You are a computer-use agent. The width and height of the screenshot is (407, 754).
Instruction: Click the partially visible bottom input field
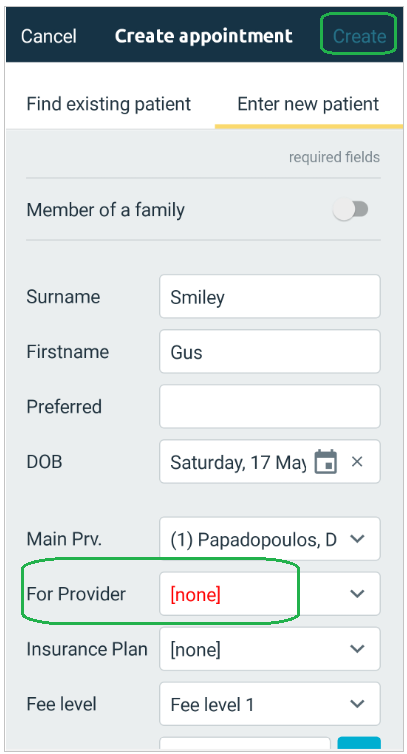(x=245, y=743)
